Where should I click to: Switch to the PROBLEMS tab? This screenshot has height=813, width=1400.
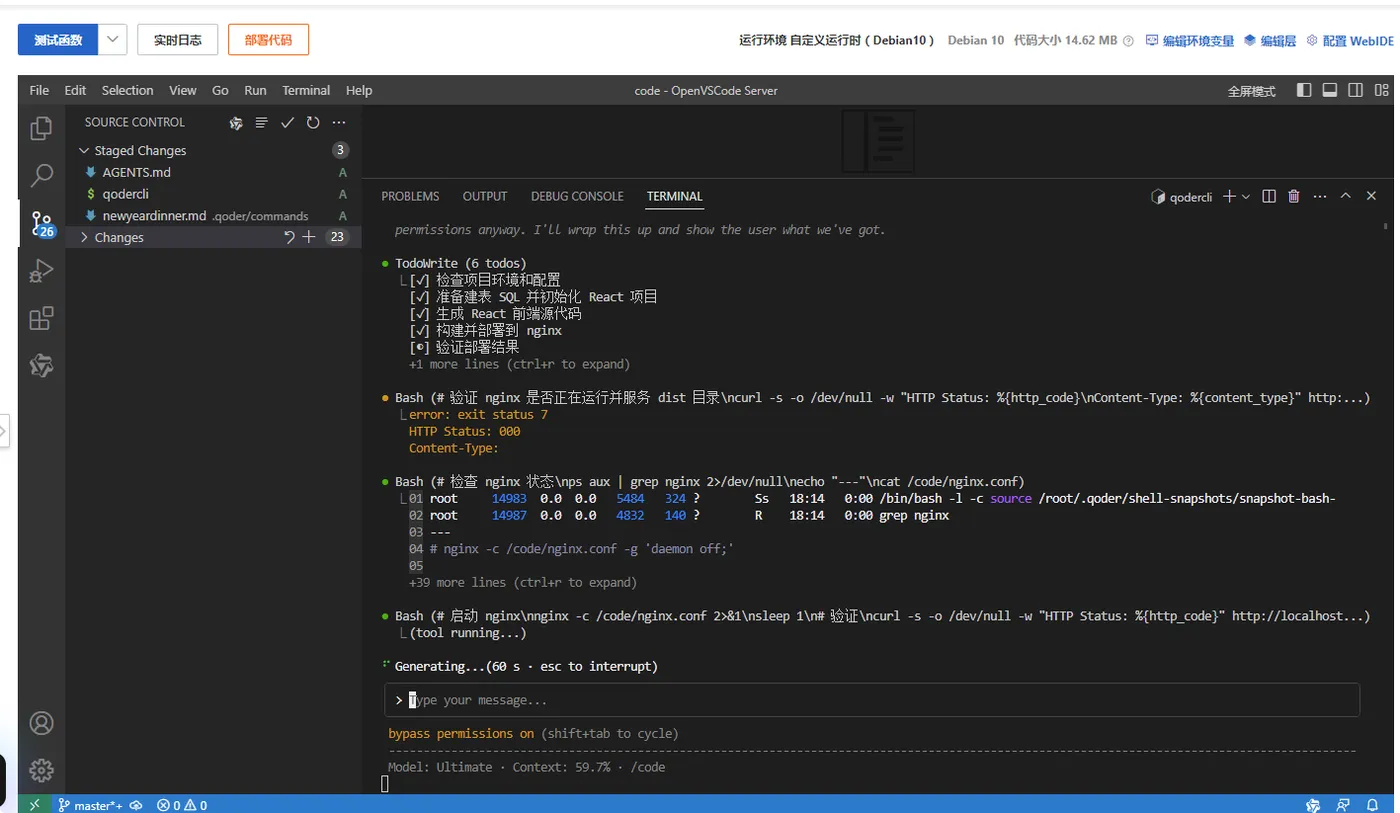click(410, 197)
